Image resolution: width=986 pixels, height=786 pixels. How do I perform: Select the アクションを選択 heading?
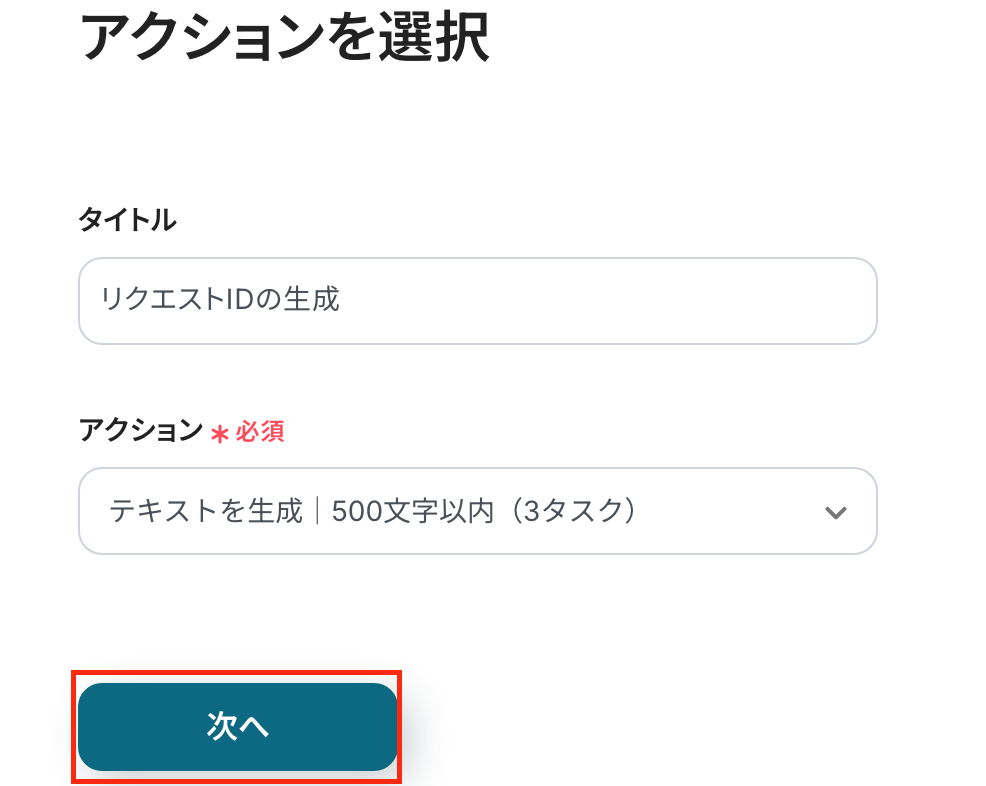[283, 40]
